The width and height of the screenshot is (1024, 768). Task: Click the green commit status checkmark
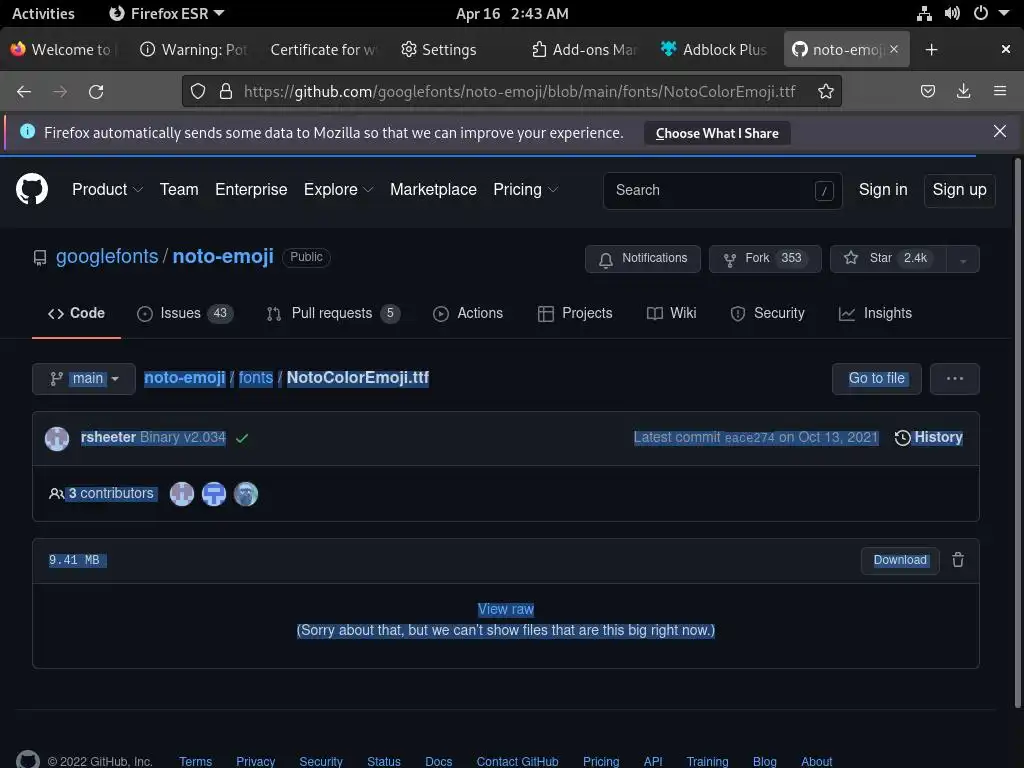tap(242, 438)
